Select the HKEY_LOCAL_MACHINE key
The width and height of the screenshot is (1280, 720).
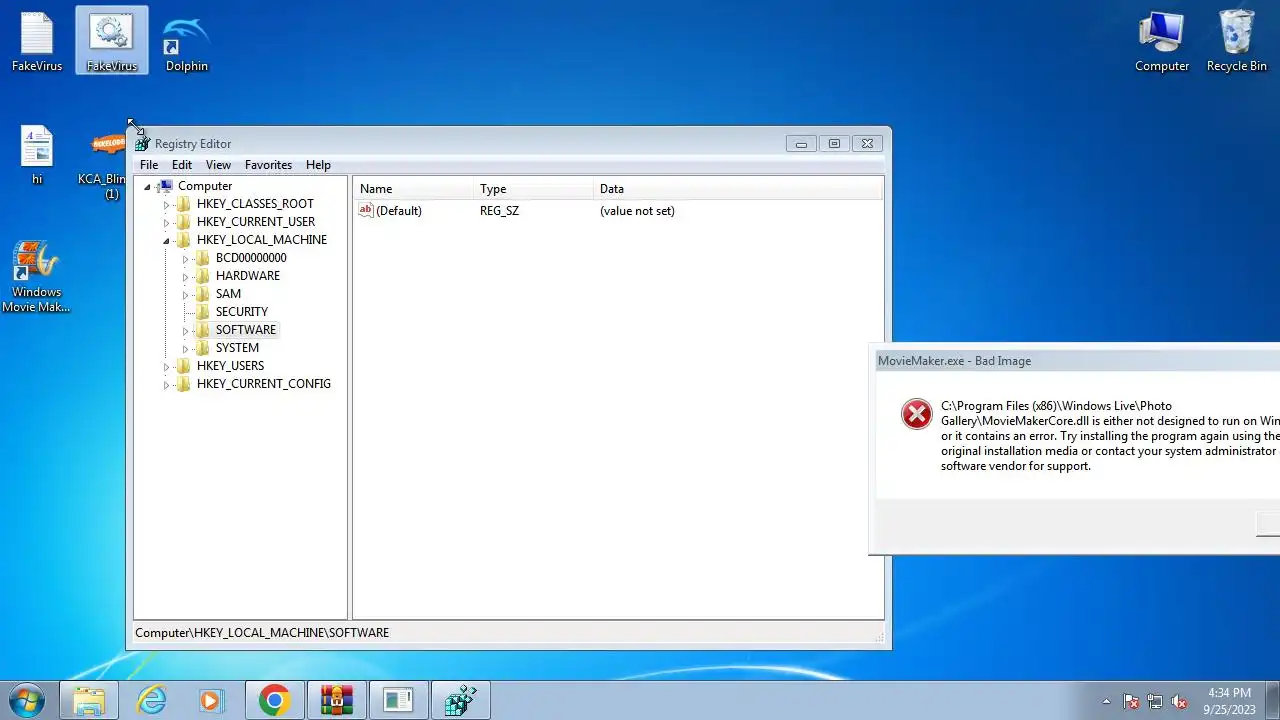[x=262, y=240]
